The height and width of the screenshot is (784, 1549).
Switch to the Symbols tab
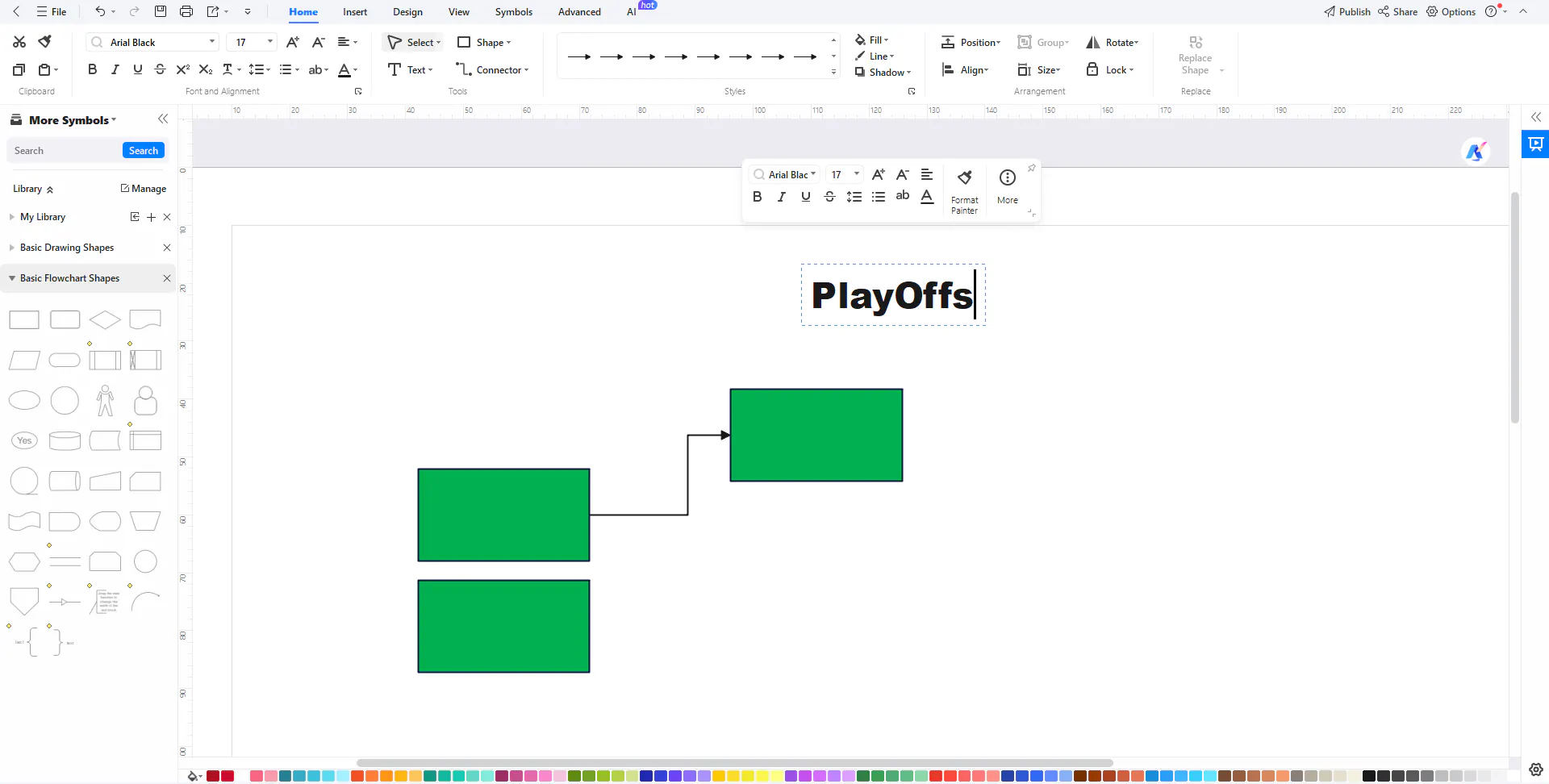(514, 12)
